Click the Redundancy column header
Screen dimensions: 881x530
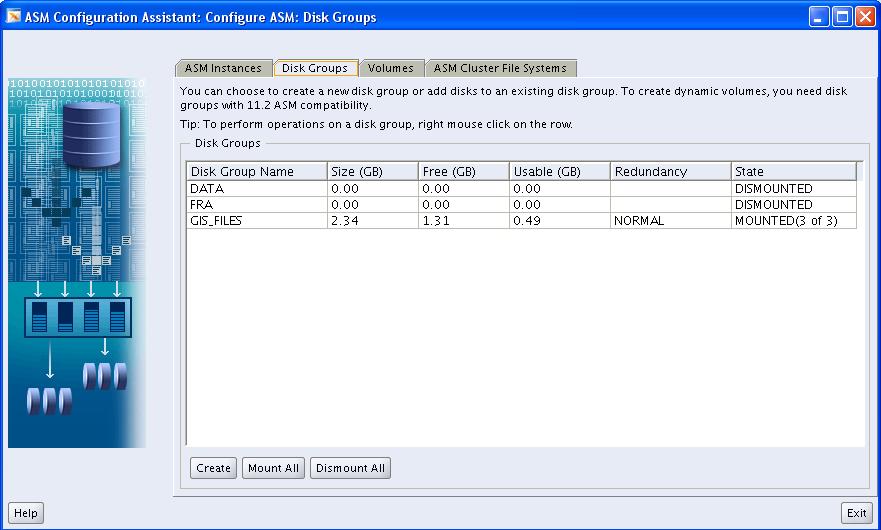click(669, 172)
